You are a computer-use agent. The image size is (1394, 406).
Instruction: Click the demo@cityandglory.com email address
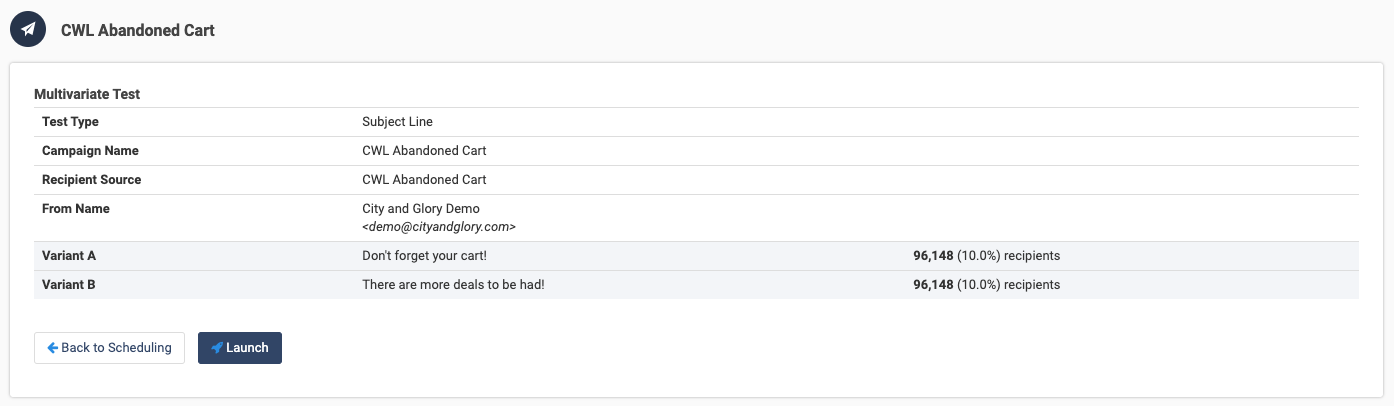coord(439,227)
